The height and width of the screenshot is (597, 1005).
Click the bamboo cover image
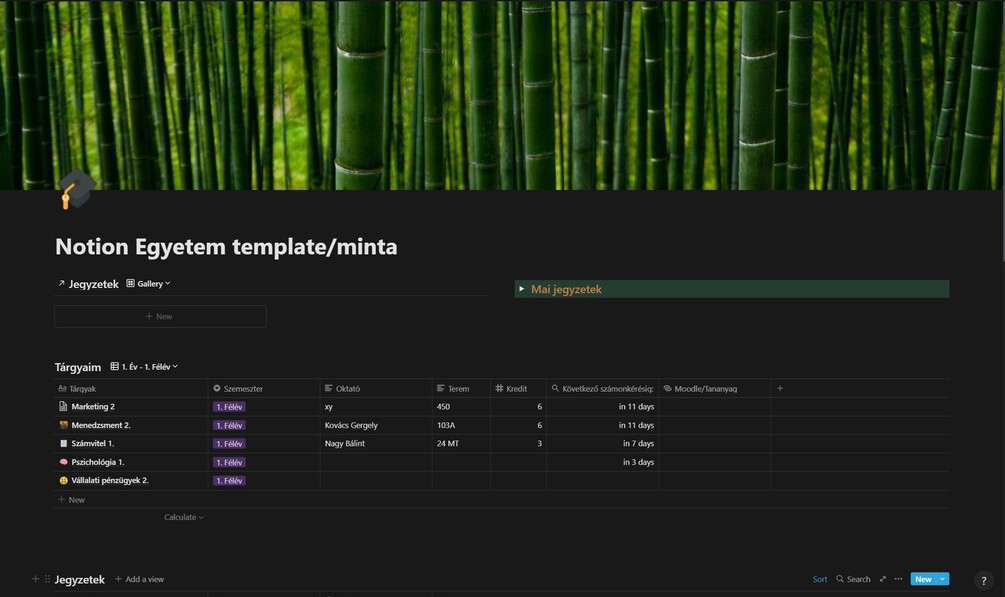[500, 95]
